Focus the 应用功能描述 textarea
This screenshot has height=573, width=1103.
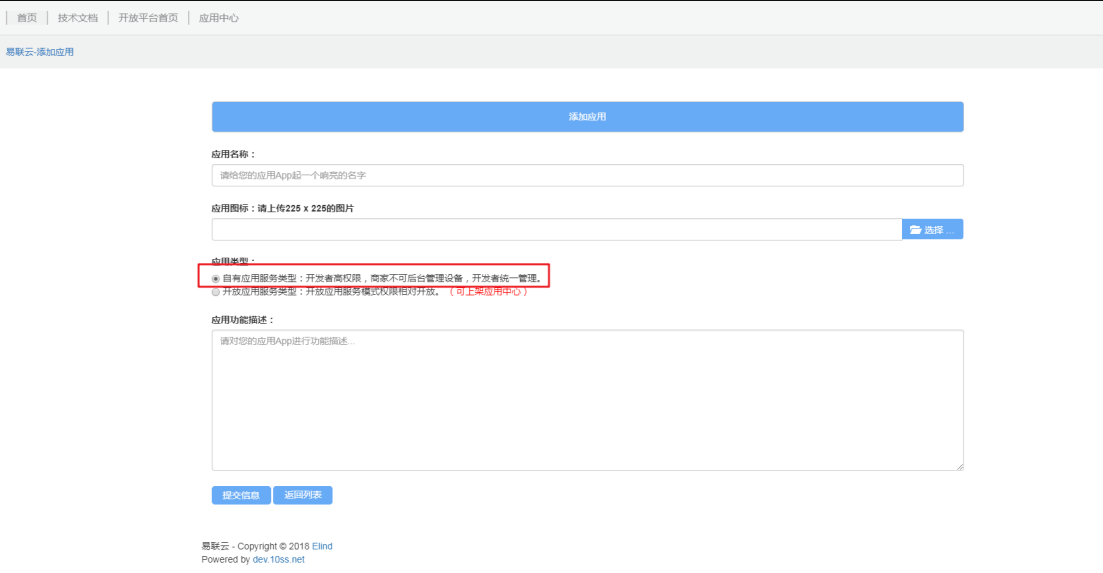[x=587, y=400]
